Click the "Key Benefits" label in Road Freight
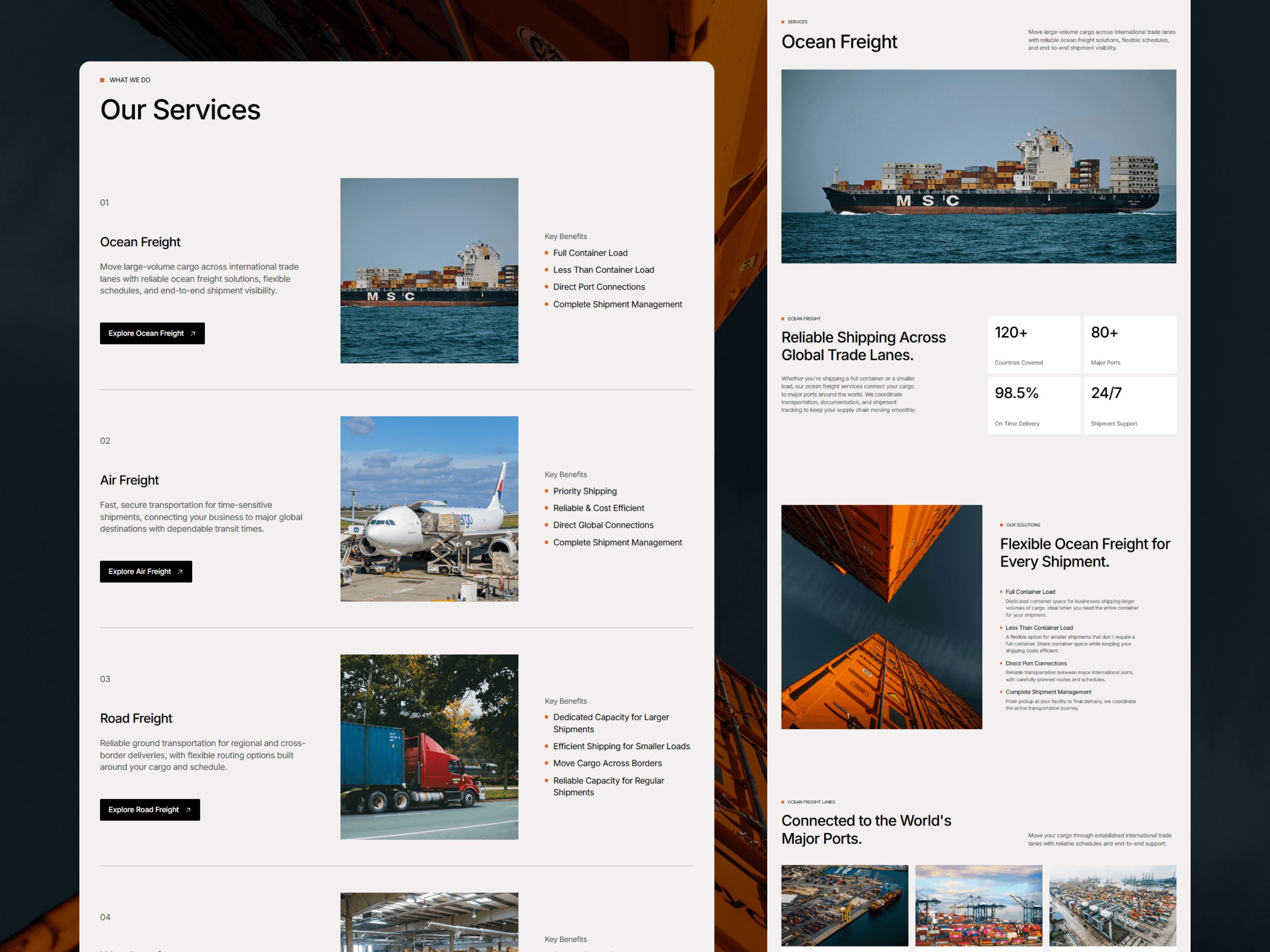 (566, 701)
